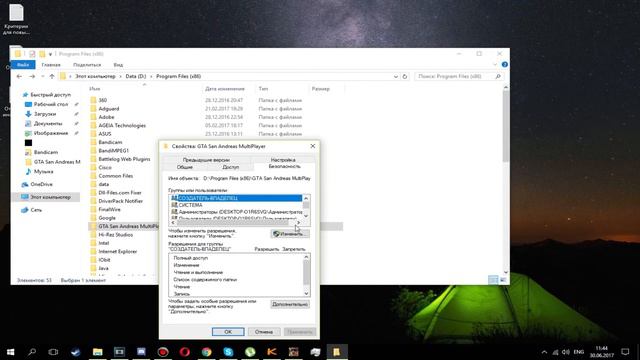Click the Explorer search magnifier icon
The height and width of the screenshot is (360, 640).
[498, 76]
